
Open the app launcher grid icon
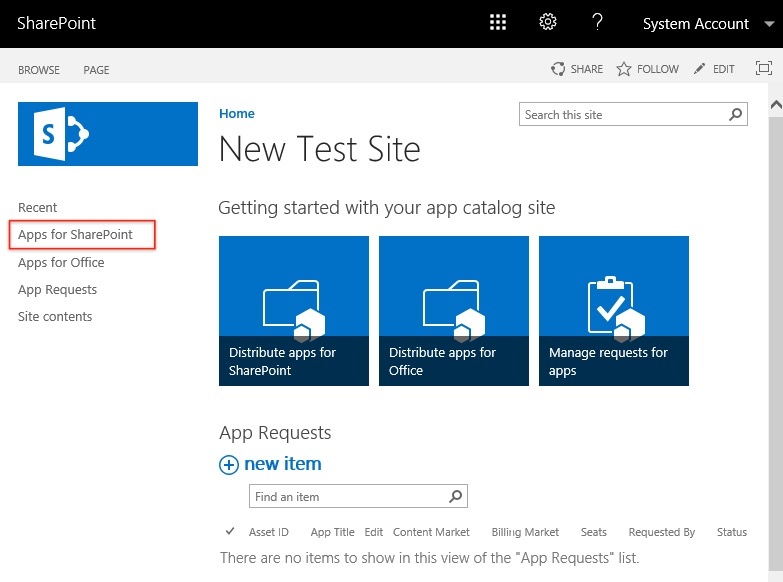pyautogui.click(x=497, y=22)
